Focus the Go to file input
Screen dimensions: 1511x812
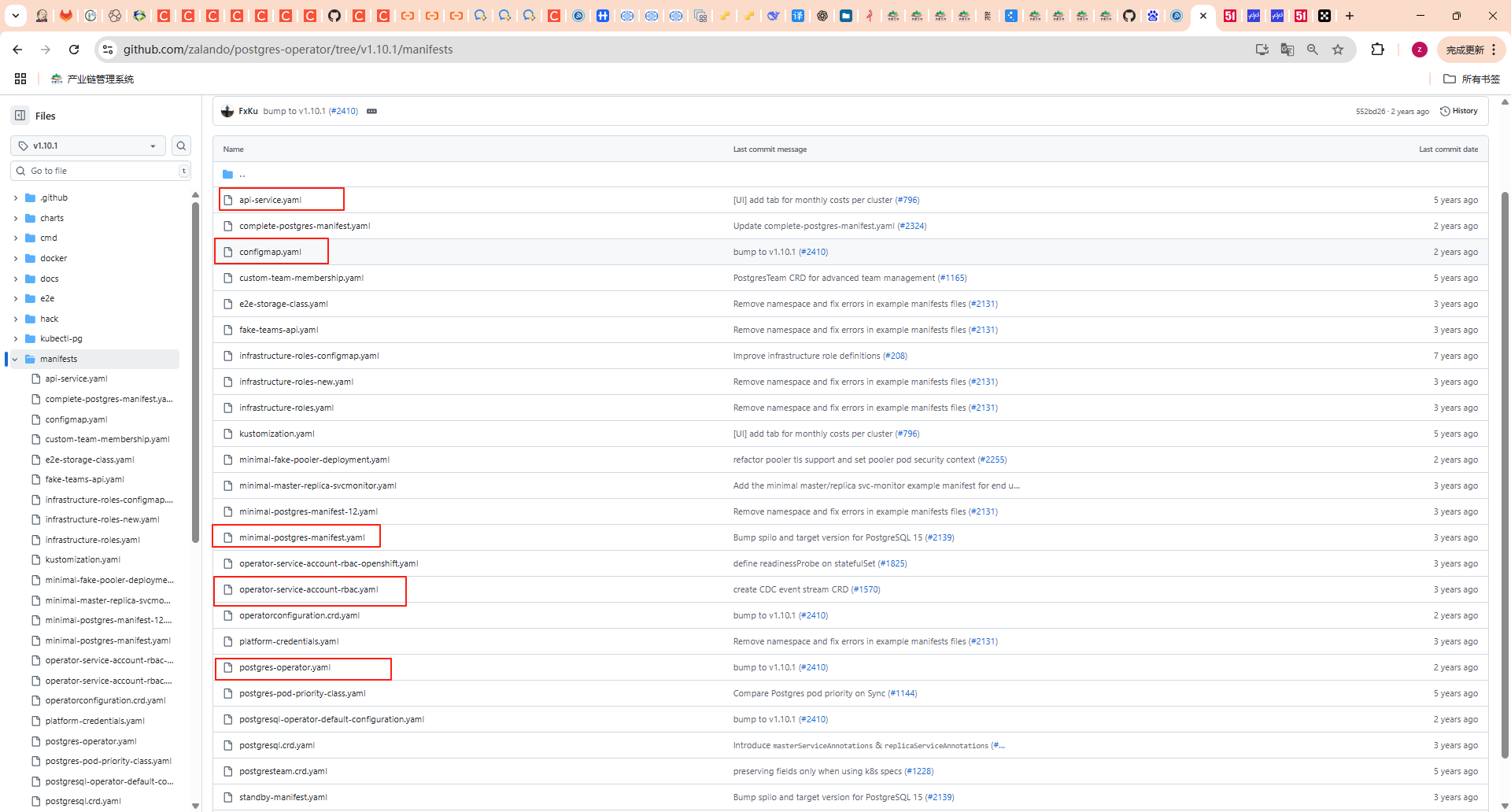coord(101,171)
